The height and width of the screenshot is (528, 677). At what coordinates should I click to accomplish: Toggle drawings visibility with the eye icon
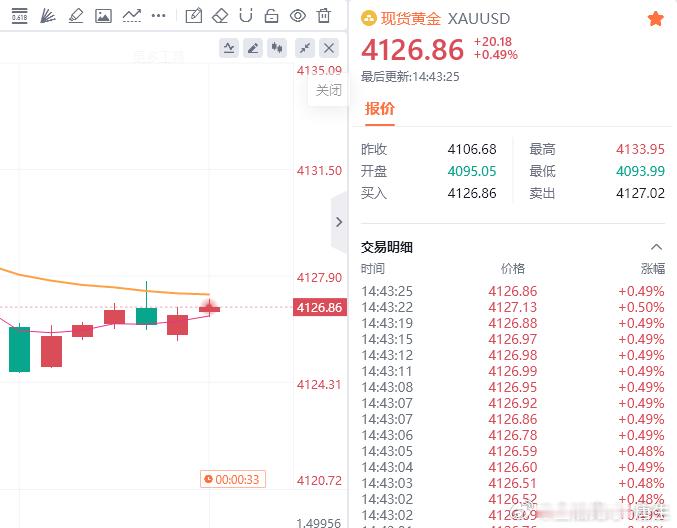(298, 16)
